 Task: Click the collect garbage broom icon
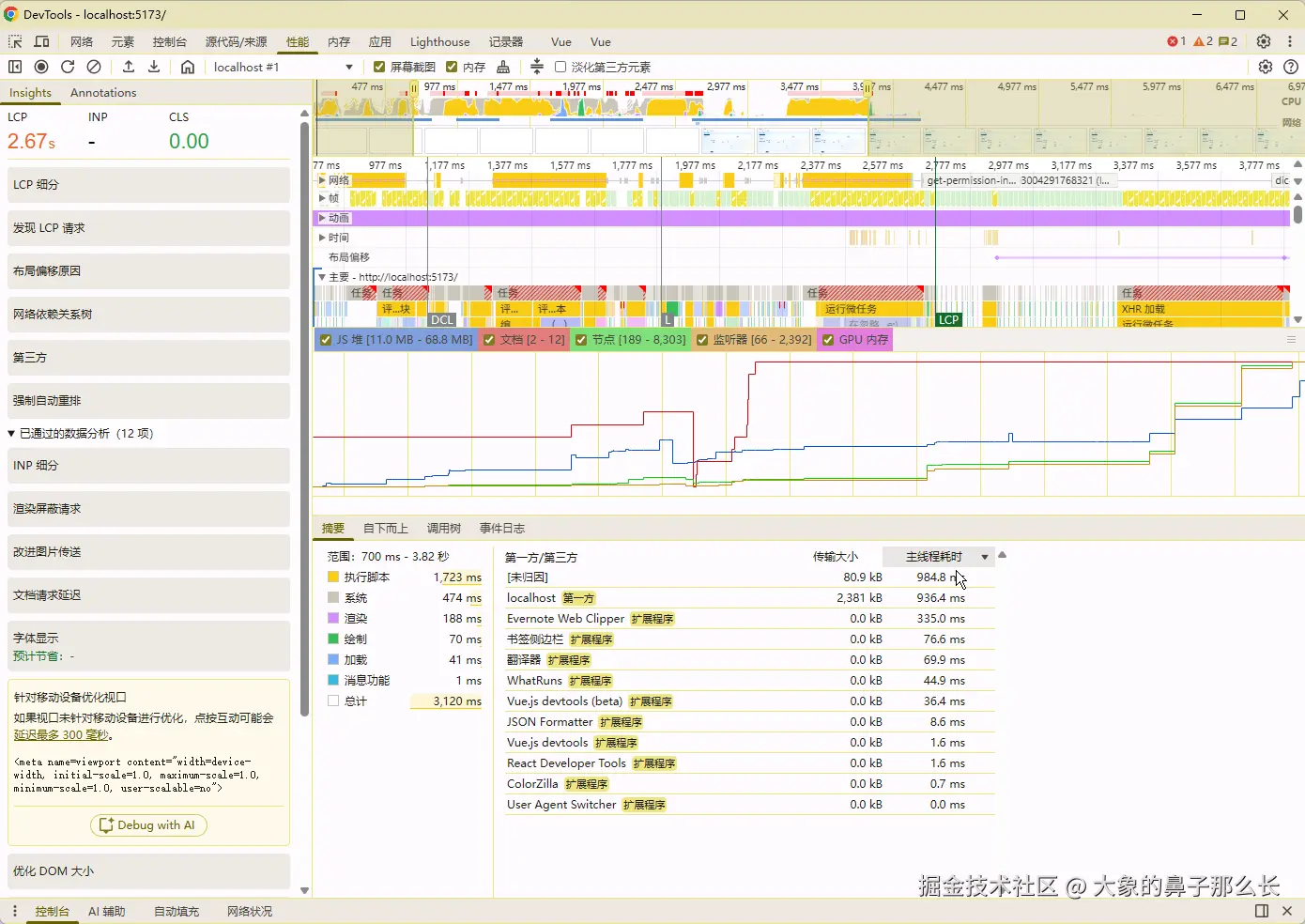[x=503, y=67]
